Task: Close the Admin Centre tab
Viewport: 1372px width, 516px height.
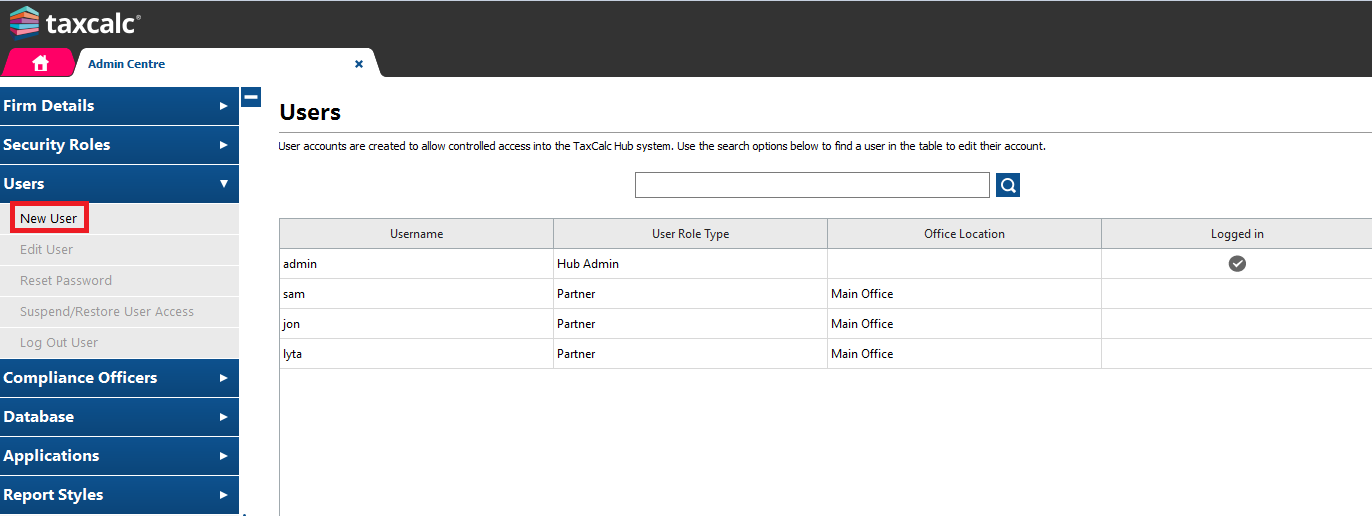Action: click(359, 64)
